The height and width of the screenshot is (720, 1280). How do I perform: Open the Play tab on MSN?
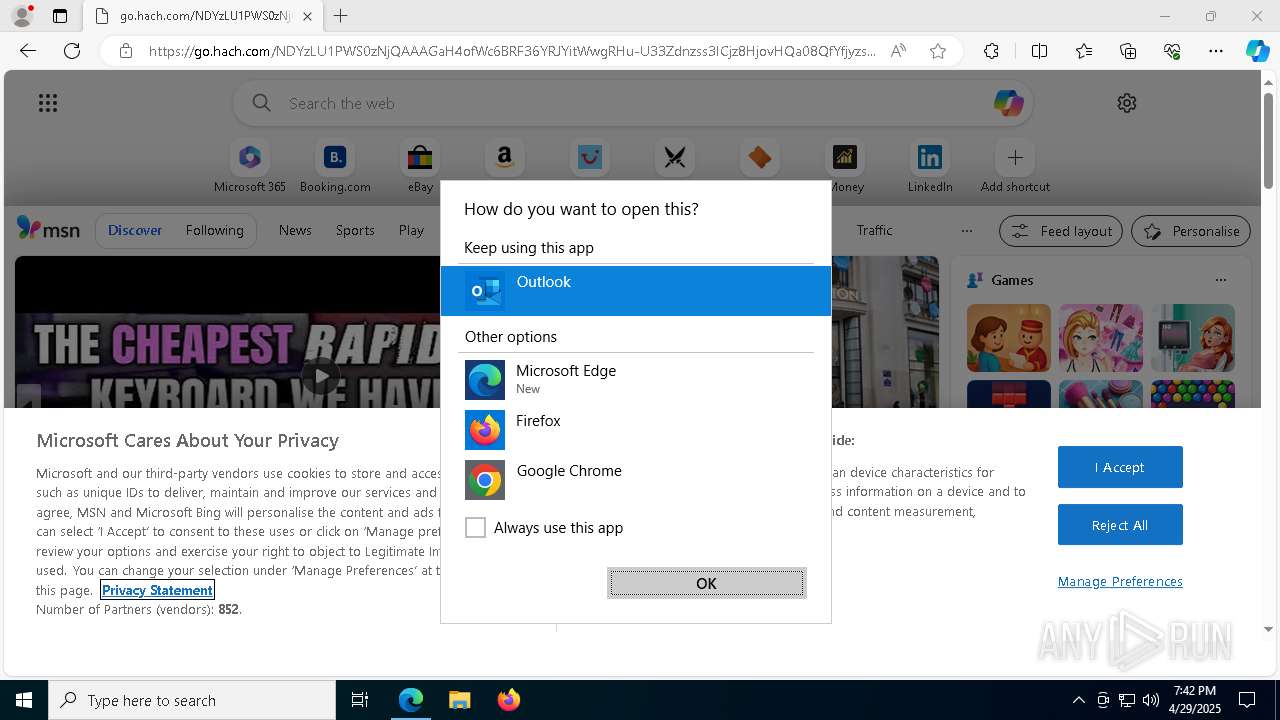411,230
